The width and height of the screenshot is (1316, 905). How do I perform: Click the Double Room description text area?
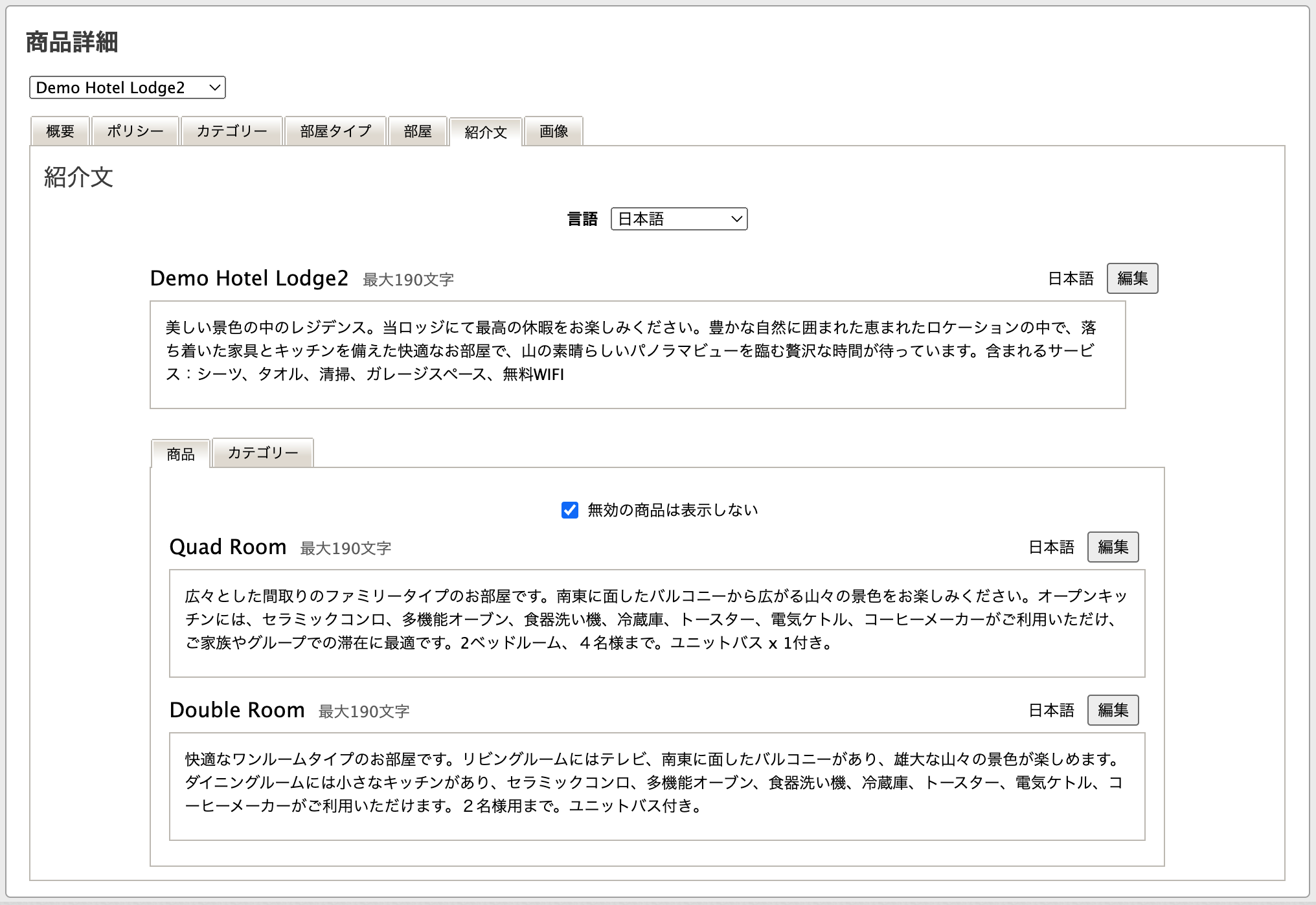click(x=657, y=786)
